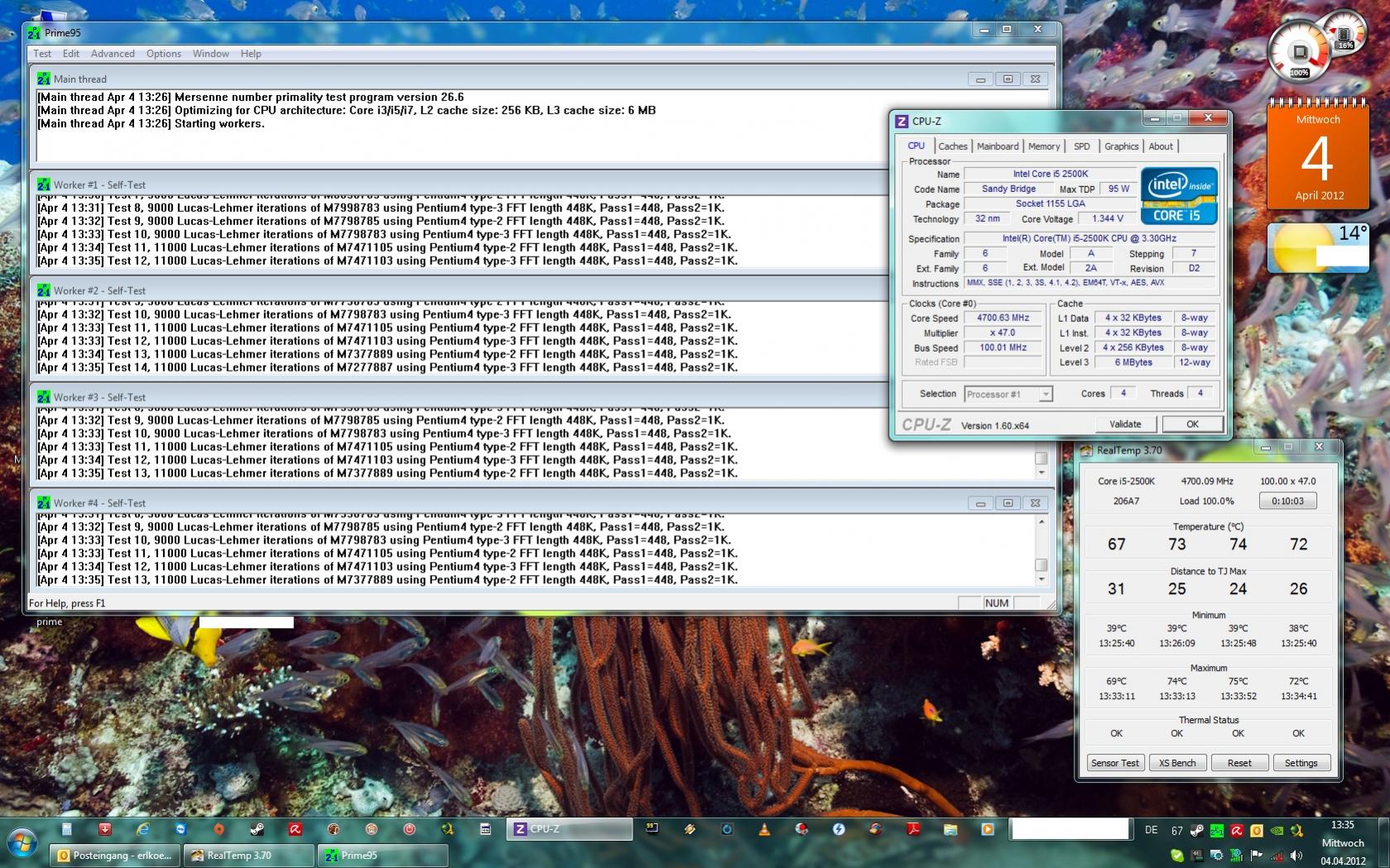Click the NVIDIA tray icon
Image resolution: width=1390 pixels, height=868 pixels.
1277,831
